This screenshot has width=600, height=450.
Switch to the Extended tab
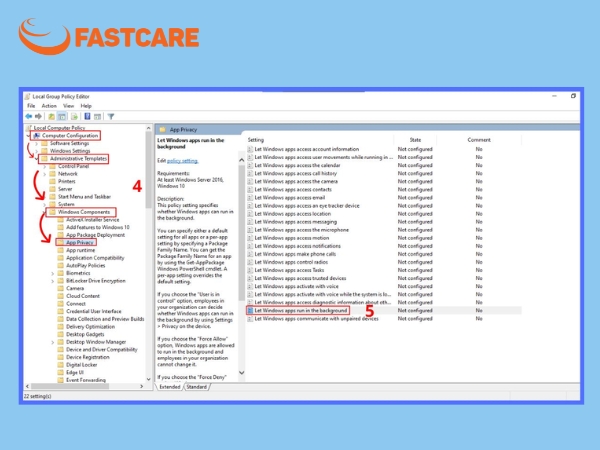[170, 387]
